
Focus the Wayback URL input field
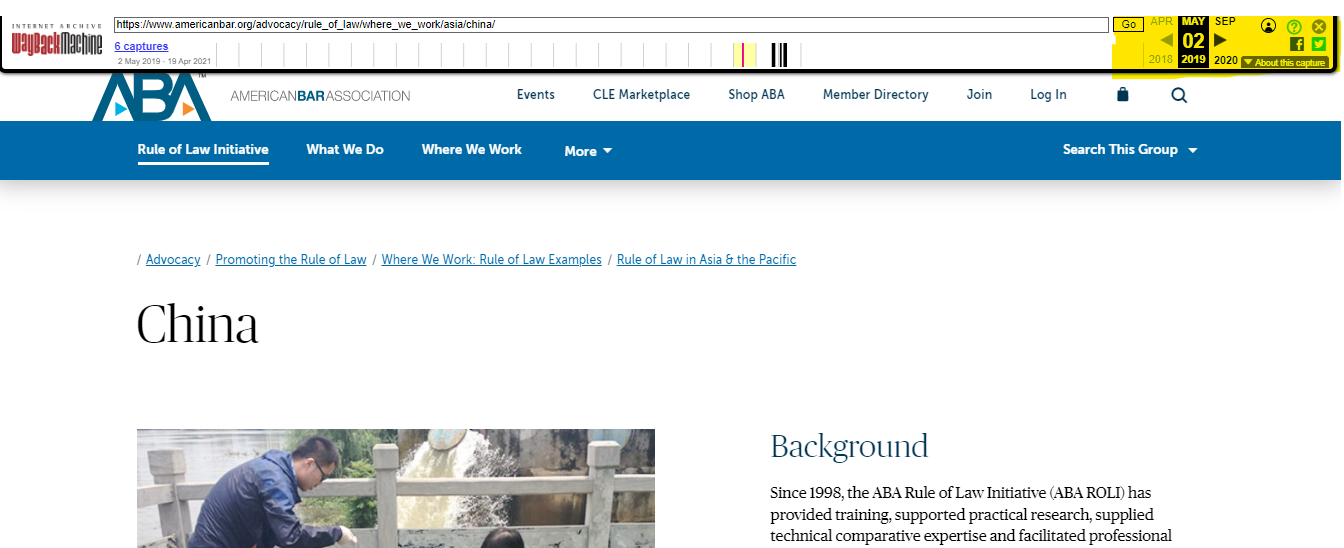pos(611,24)
